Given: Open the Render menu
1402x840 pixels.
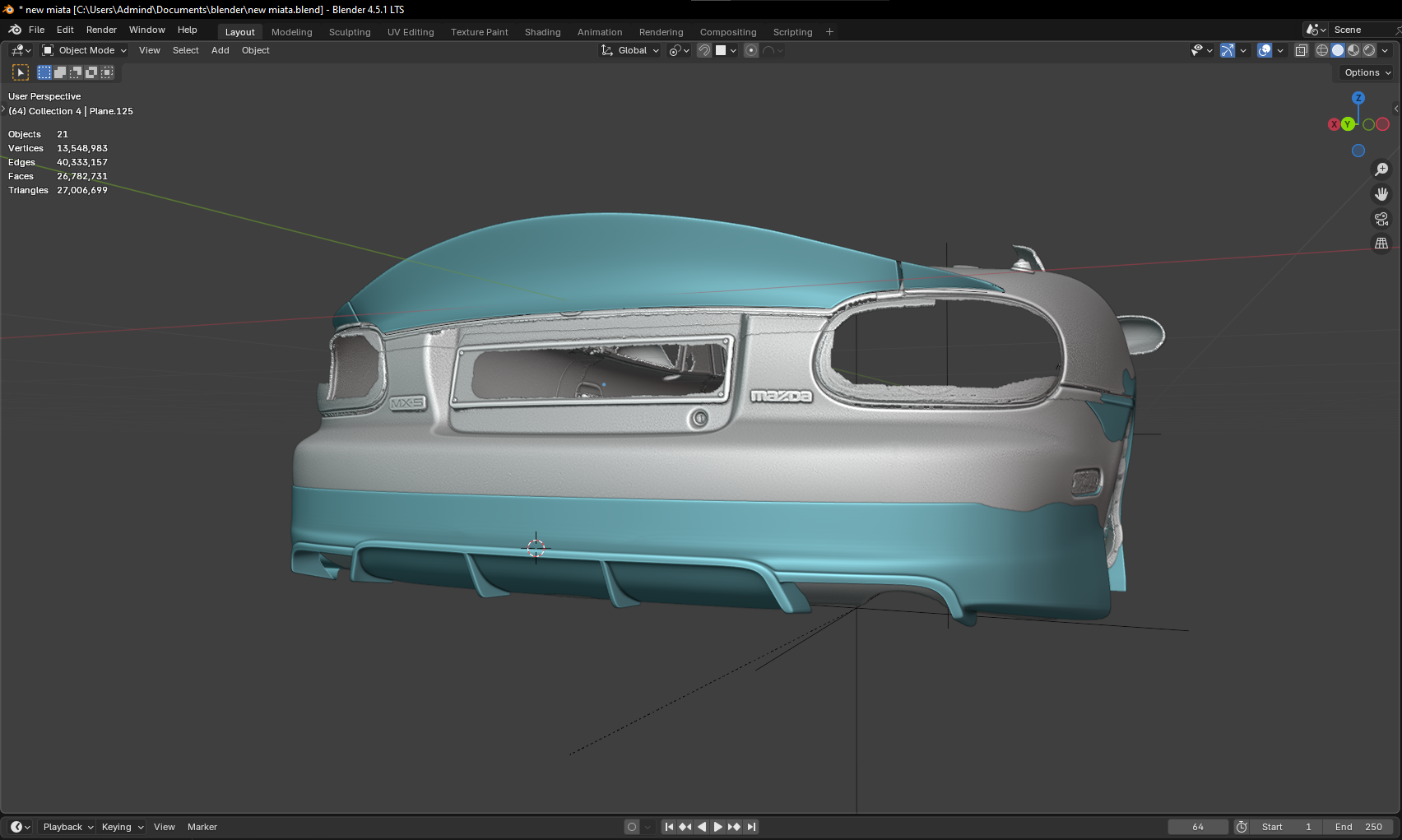Looking at the screenshot, I should pyautogui.click(x=101, y=30).
